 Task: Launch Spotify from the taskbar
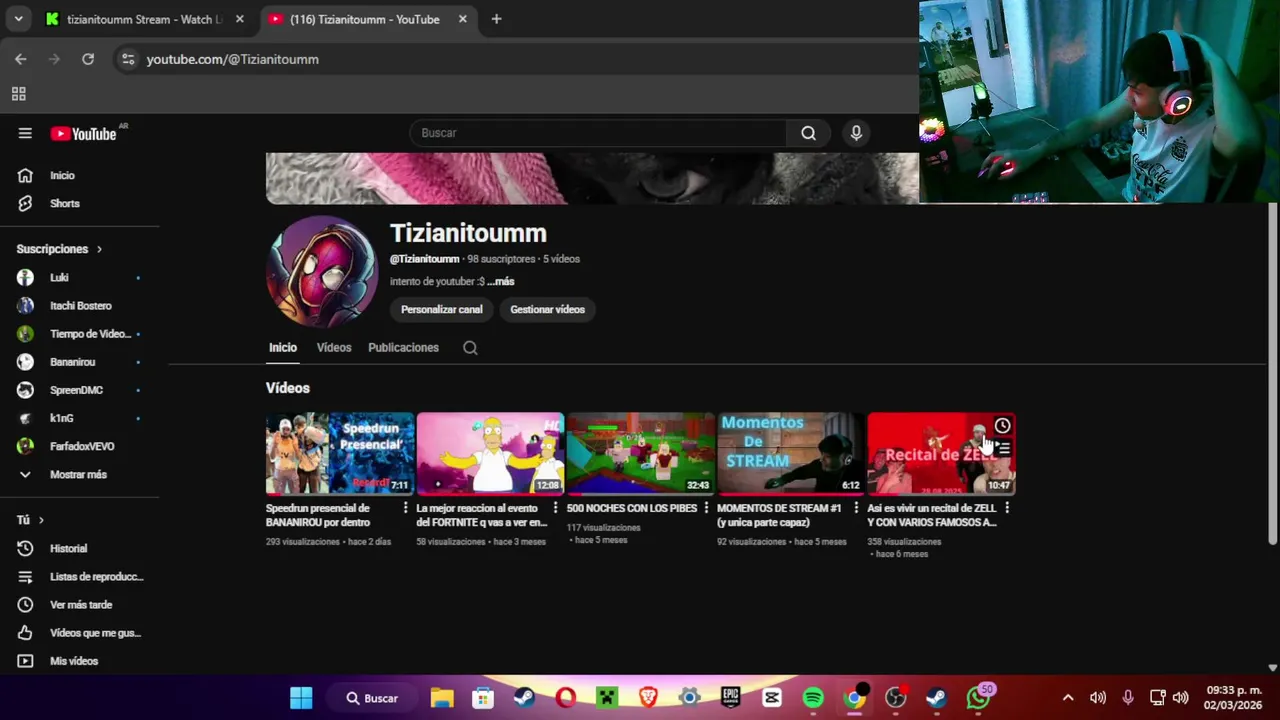(x=813, y=698)
